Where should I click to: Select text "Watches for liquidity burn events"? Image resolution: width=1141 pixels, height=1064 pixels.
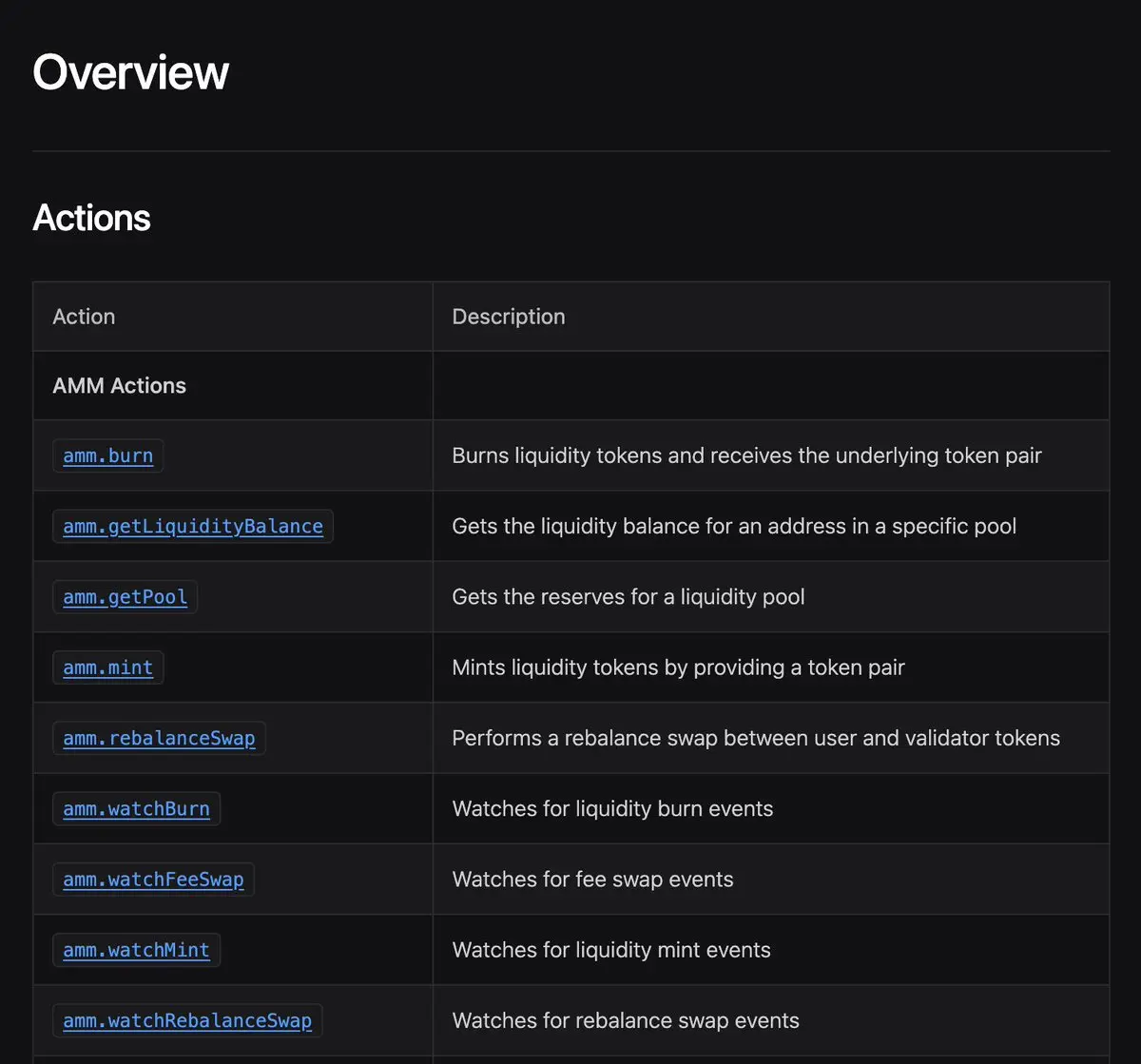click(x=612, y=808)
